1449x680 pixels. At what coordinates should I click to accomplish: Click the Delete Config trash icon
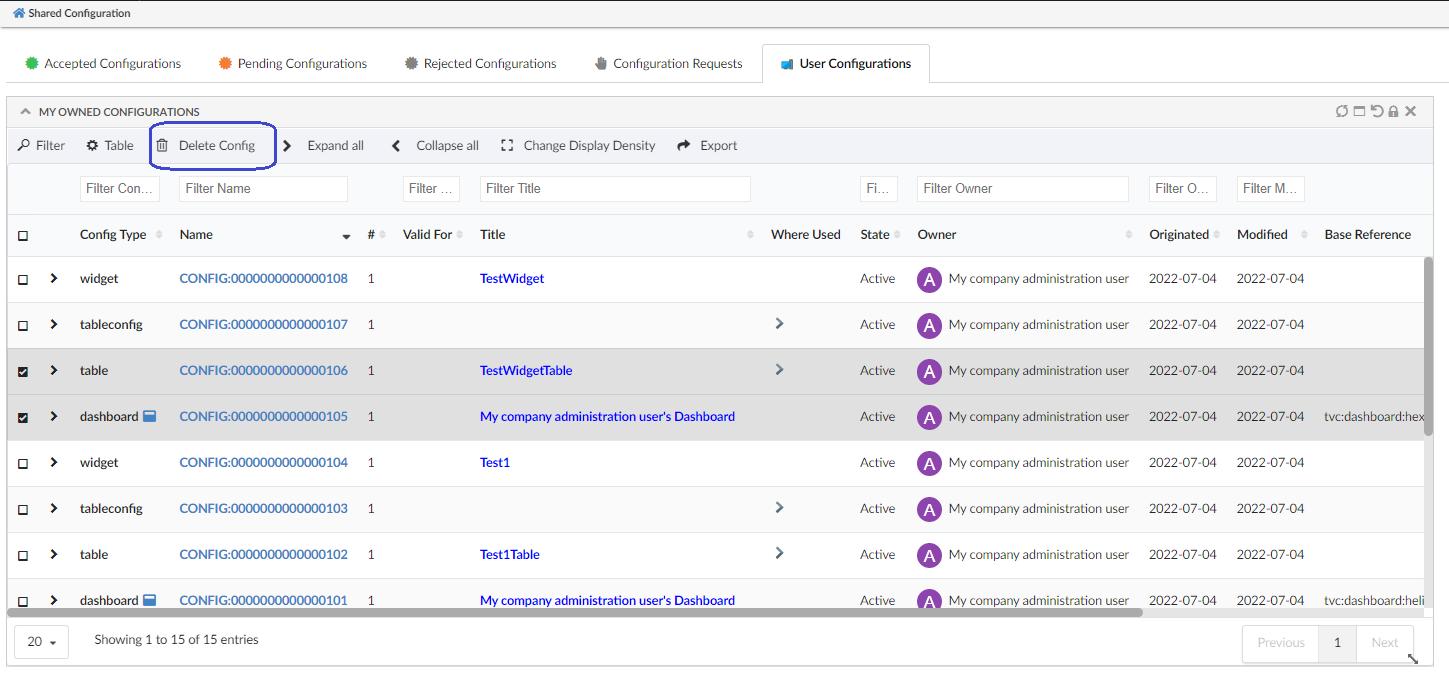[162, 146]
